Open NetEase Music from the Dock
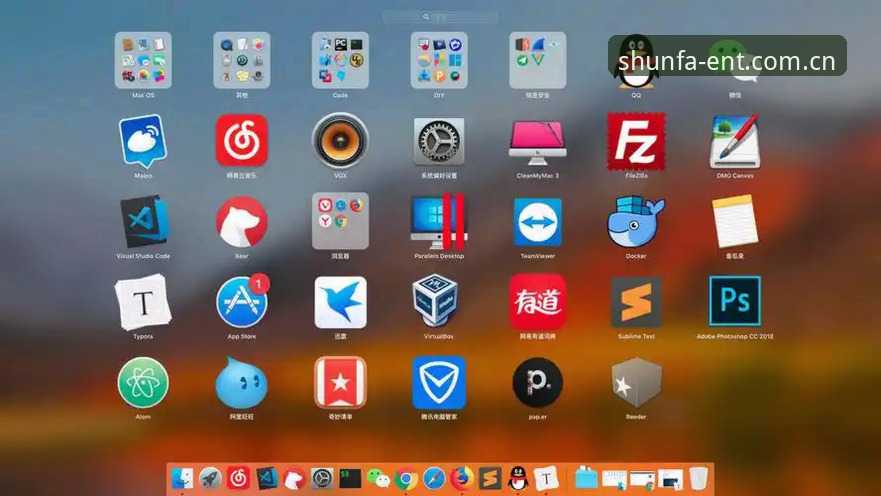The width and height of the screenshot is (881, 496). click(x=238, y=479)
